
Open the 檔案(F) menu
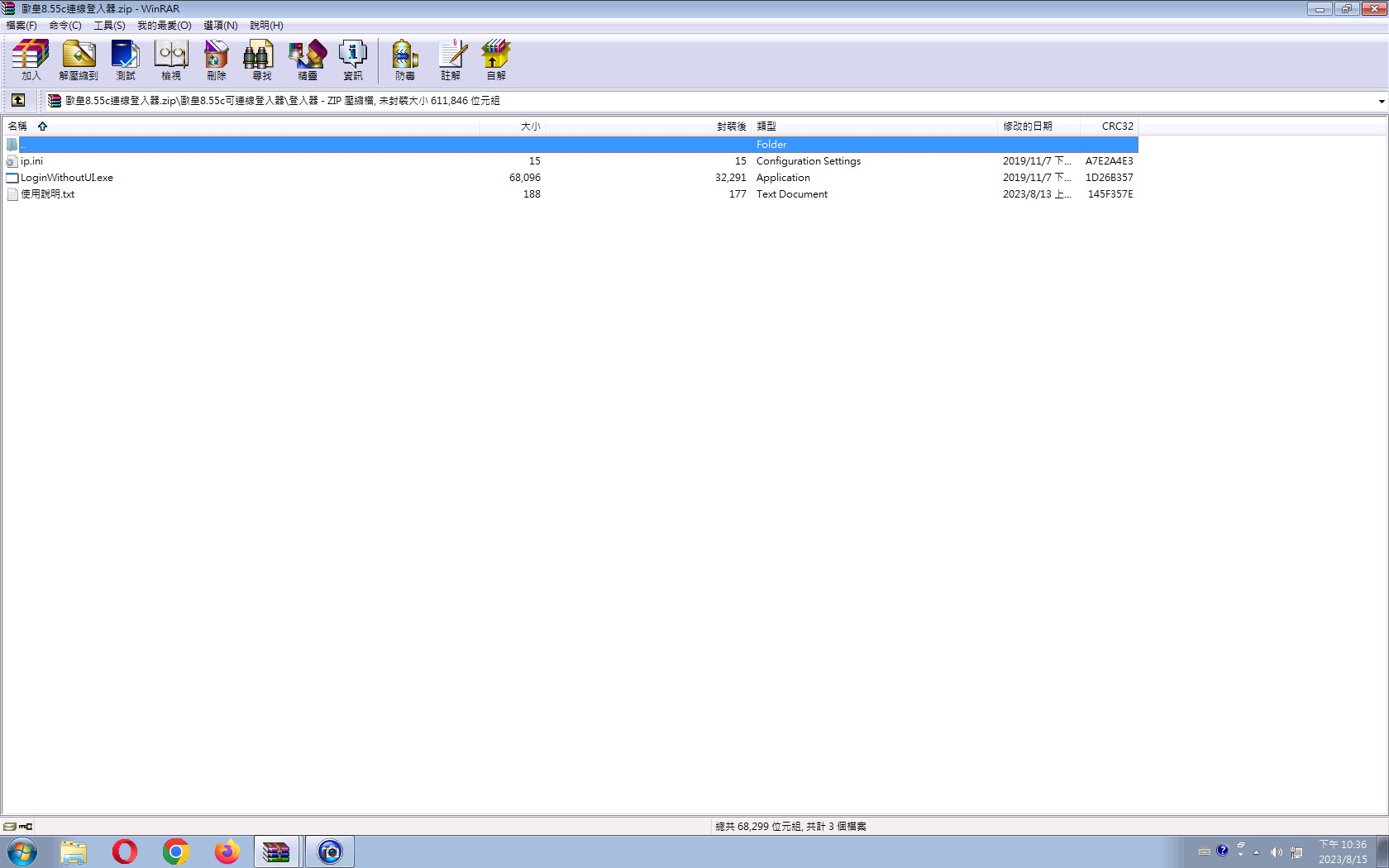coord(21,26)
